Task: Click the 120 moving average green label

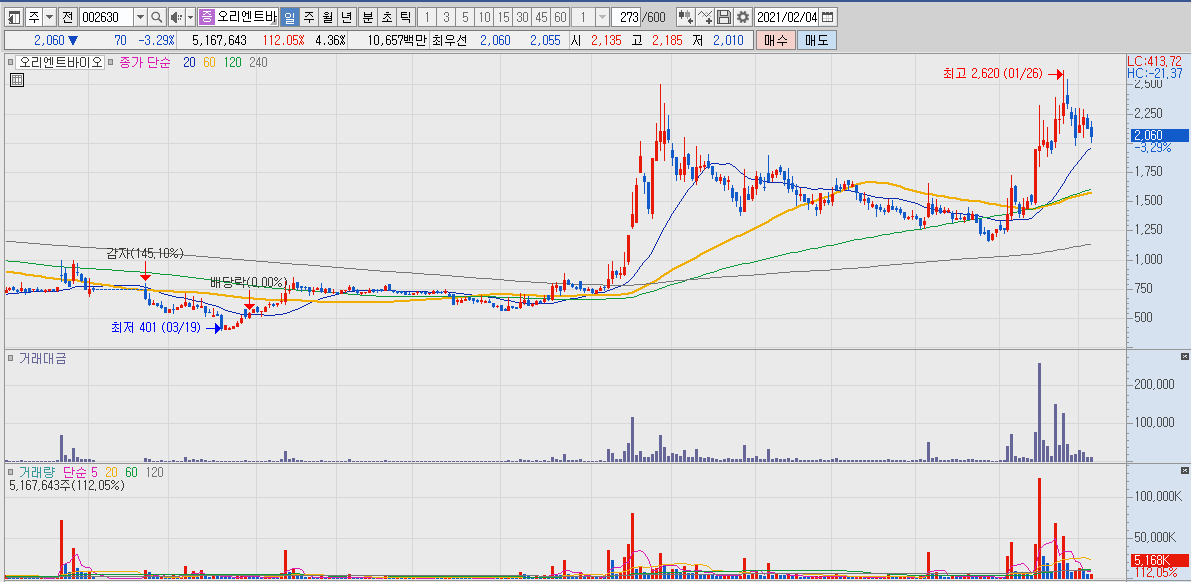Action: [x=232, y=62]
